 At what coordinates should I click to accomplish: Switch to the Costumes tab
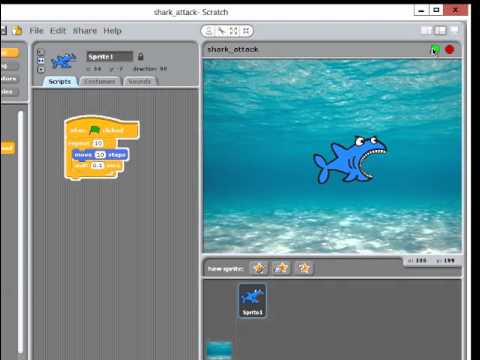coord(100,81)
